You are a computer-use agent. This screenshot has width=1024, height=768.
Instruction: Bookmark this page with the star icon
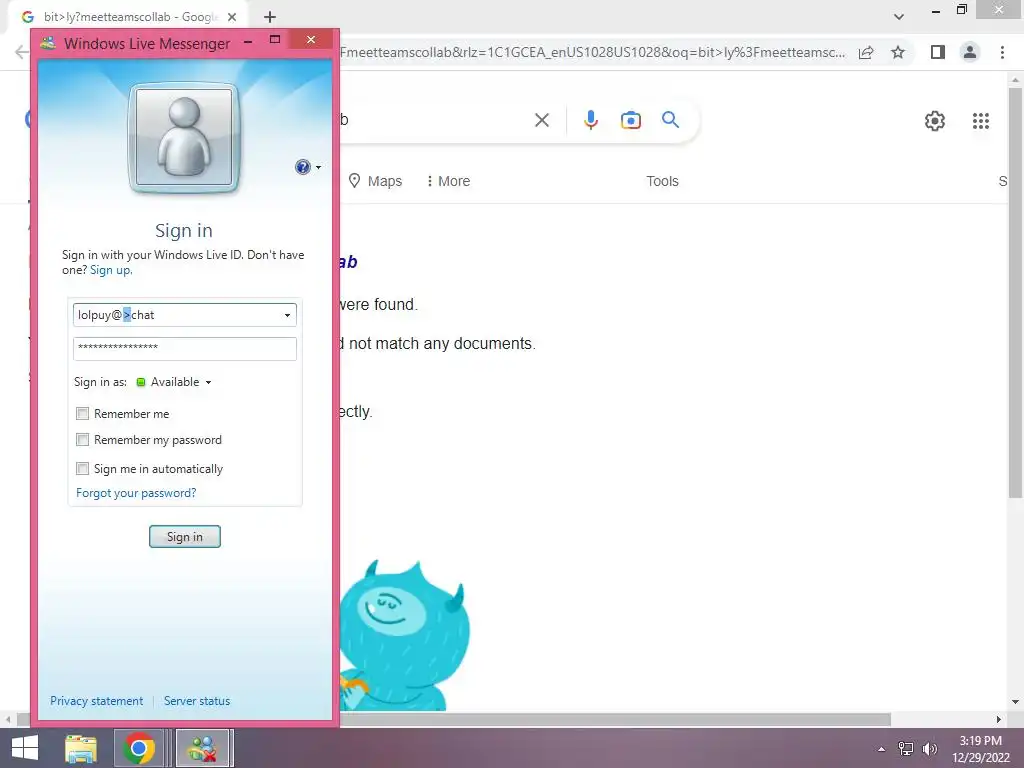click(898, 52)
